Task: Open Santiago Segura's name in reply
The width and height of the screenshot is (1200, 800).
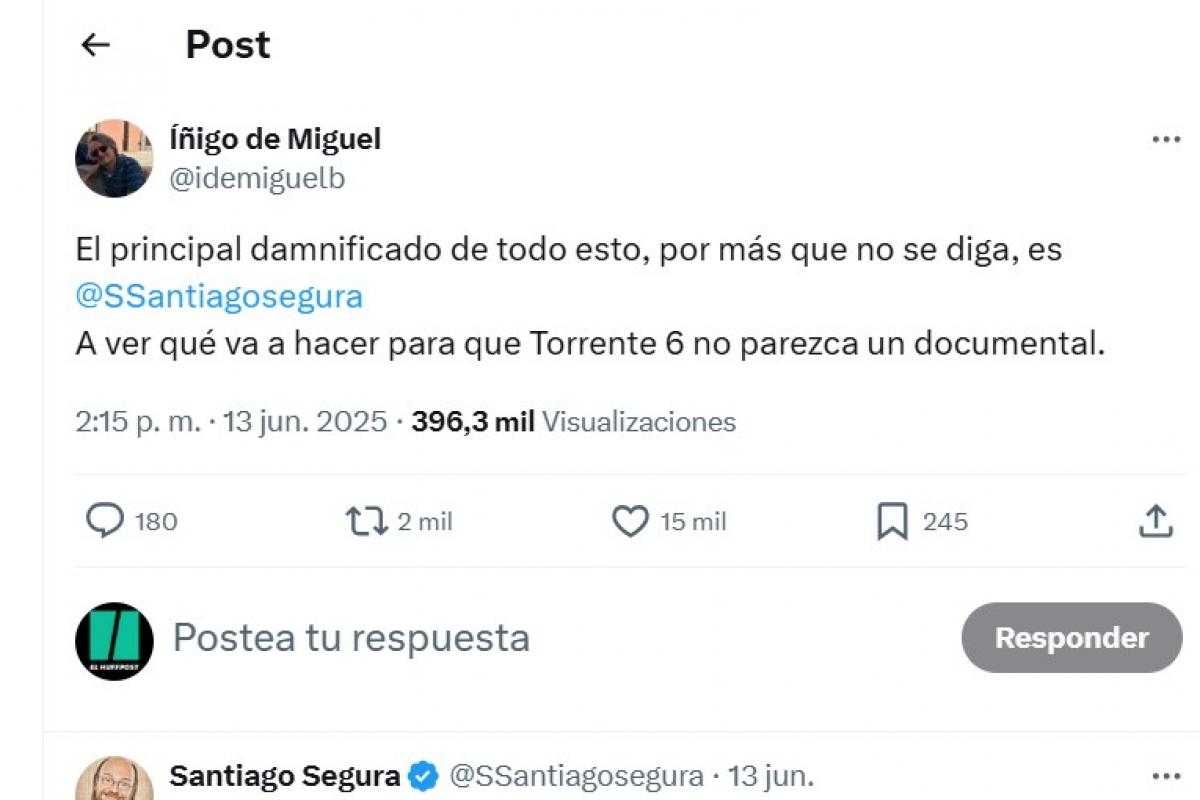Action: [x=285, y=776]
